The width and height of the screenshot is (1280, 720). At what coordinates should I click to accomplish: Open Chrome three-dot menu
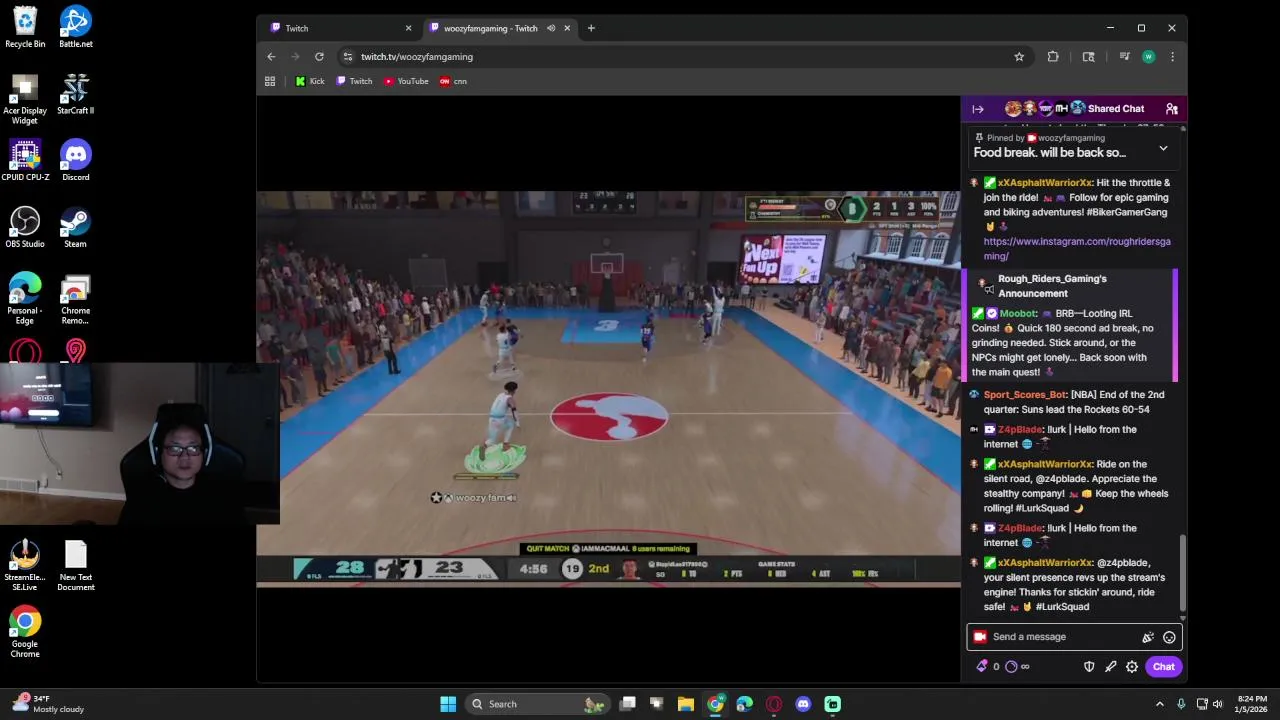pos(1172,57)
